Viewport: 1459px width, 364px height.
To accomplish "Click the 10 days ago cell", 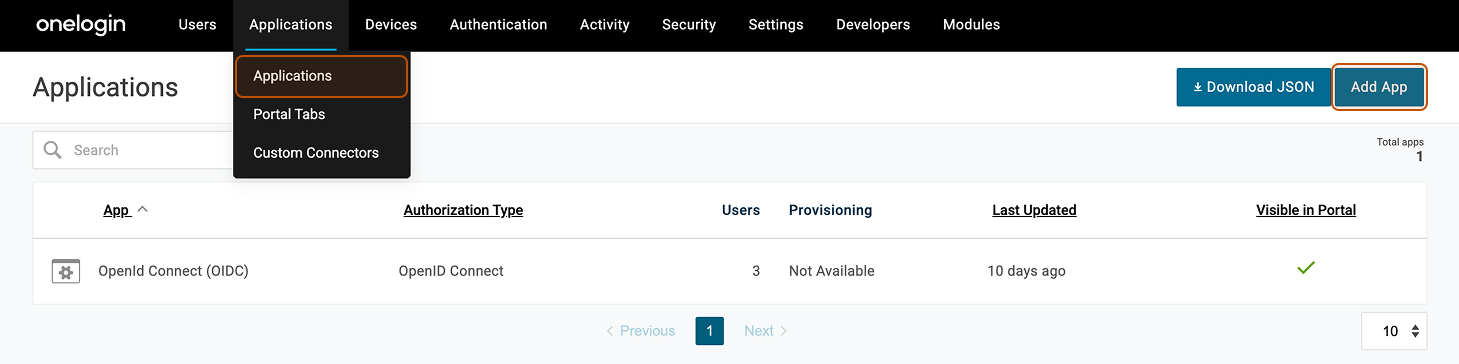I will (x=1026, y=271).
